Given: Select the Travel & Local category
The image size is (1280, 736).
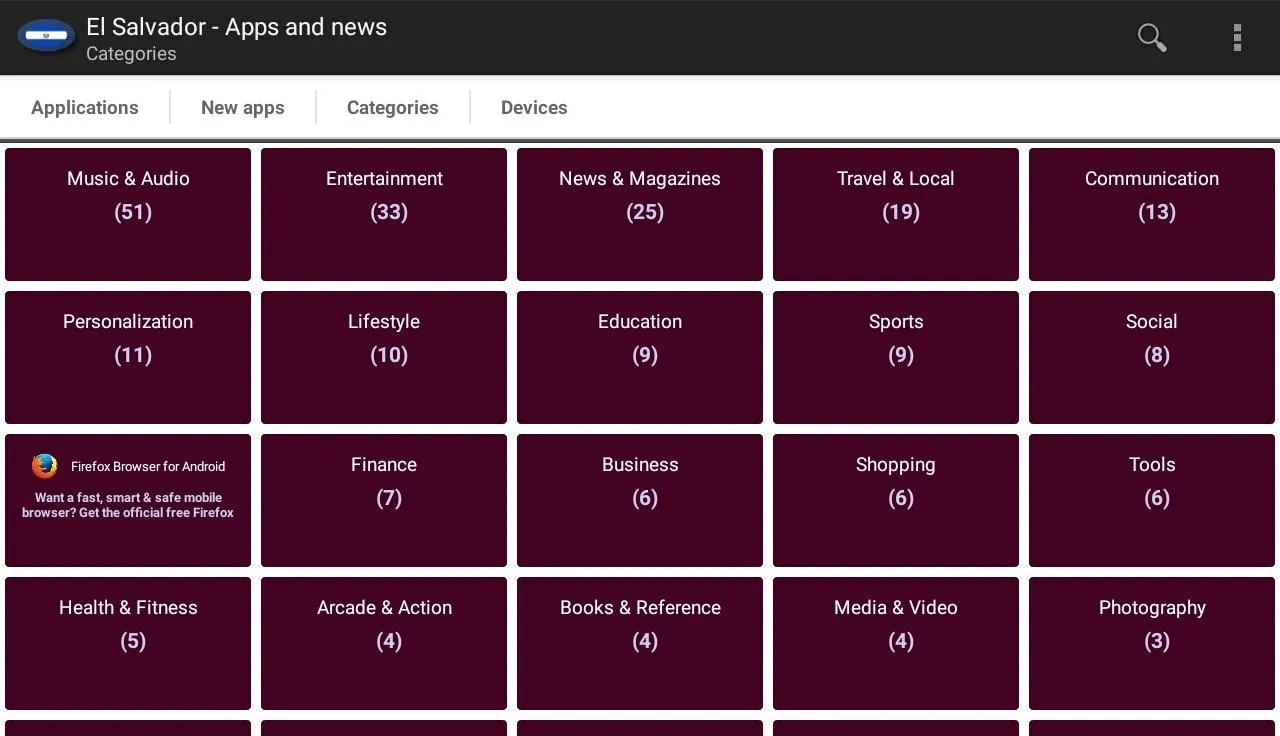Looking at the screenshot, I should [x=896, y=215].
